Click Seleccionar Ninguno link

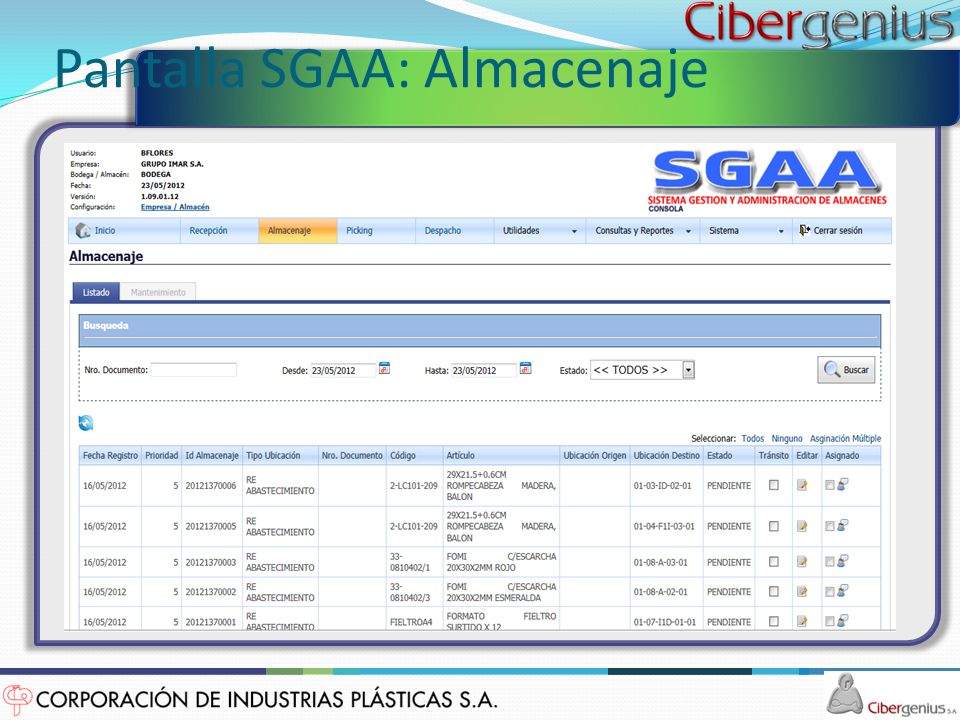[x=787, y=438]
